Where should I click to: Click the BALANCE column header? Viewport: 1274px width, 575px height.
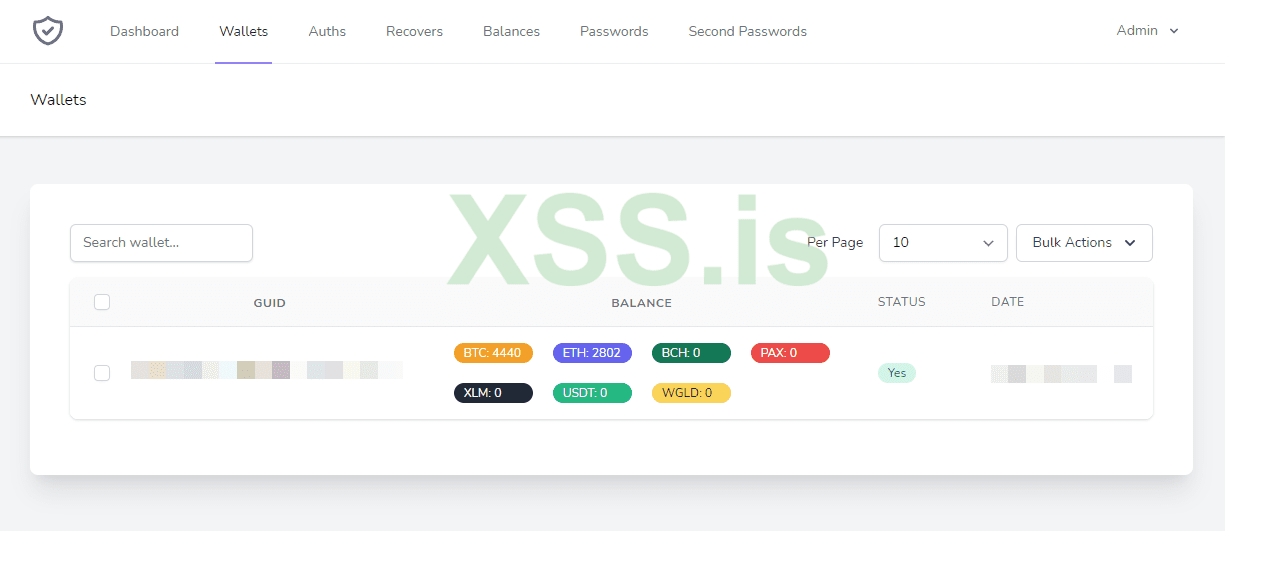tap(641, 303)
